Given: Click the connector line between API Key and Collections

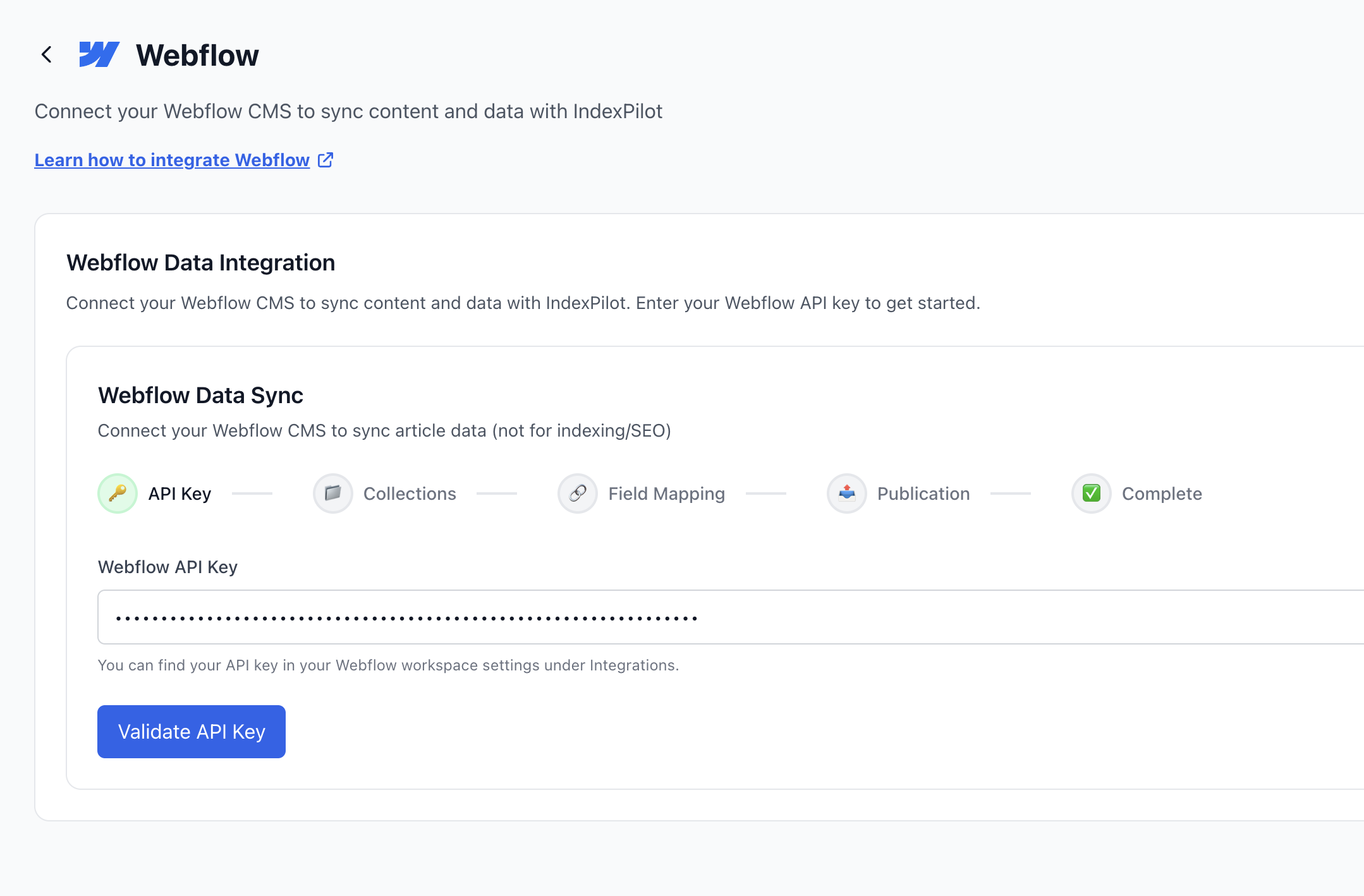Looking at the screenshot, I should pyautogui.click(x=253, y=493).
